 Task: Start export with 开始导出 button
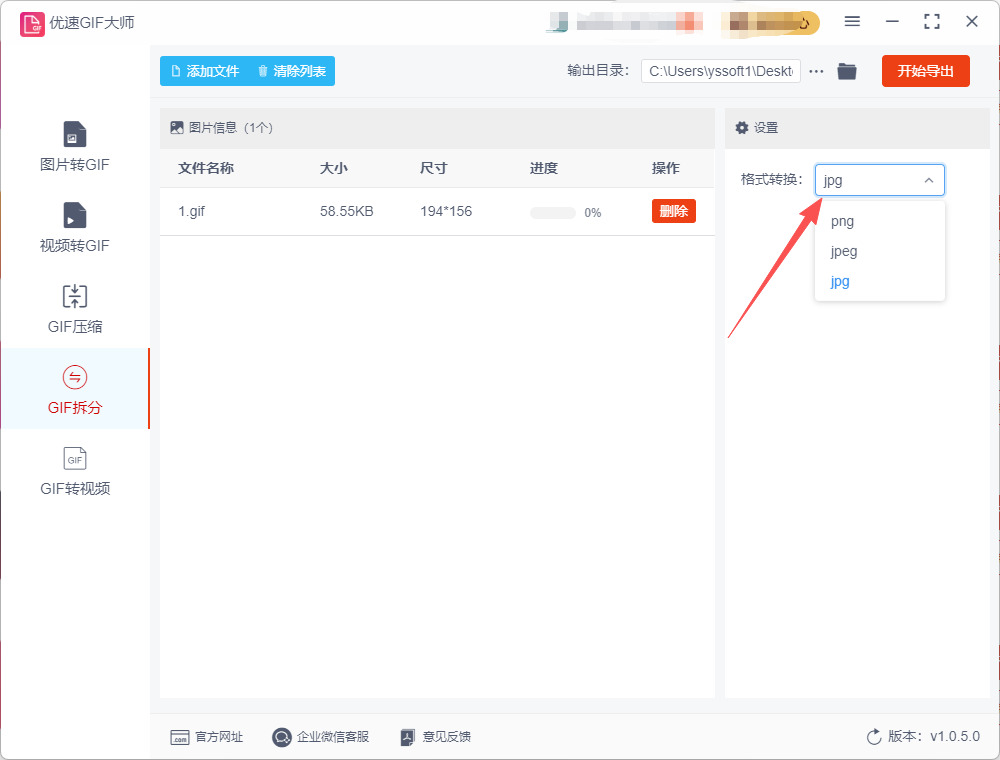tap(925, 71)
